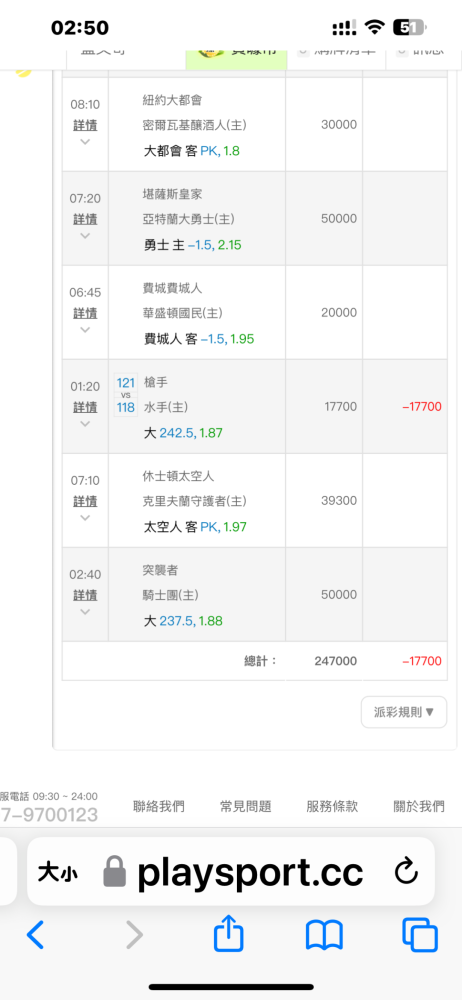
Task: Tap the lock icon in address bar
Action: [x=115, y=872]
